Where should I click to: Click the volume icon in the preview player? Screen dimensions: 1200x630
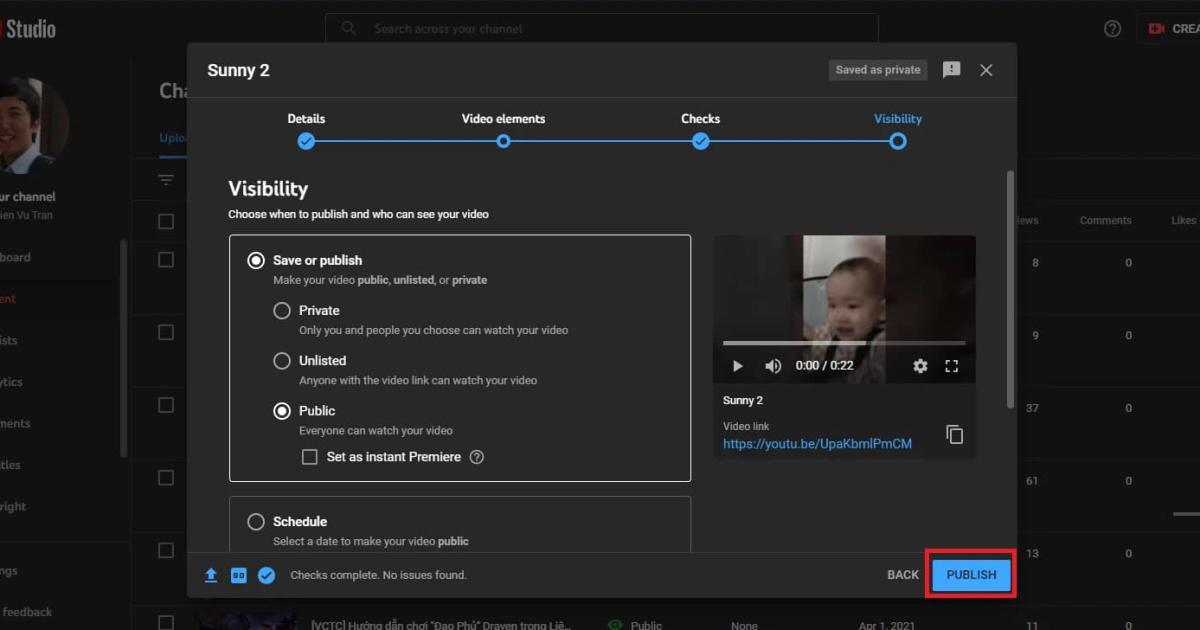(x=772, y=366)
